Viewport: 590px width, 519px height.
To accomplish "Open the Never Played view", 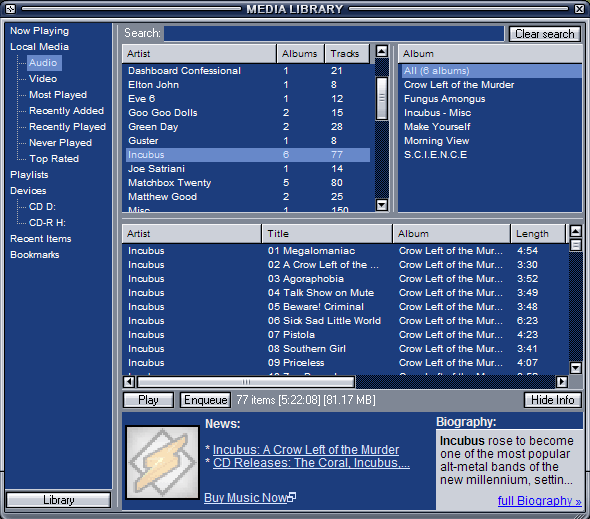I will pyautogui.click(x=60, y=143).
